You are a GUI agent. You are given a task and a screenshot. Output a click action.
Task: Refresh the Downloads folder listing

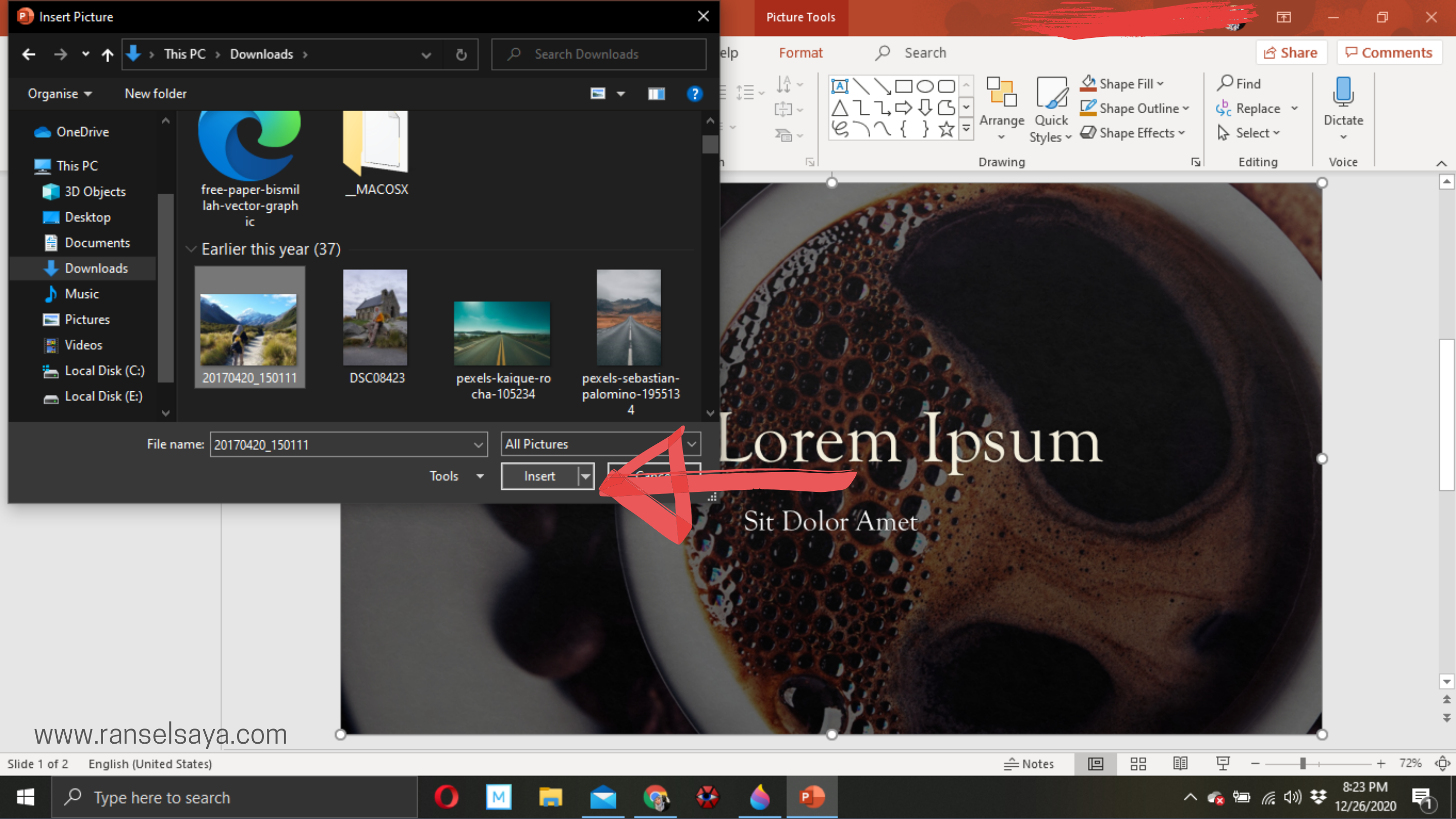click(461, 54)
